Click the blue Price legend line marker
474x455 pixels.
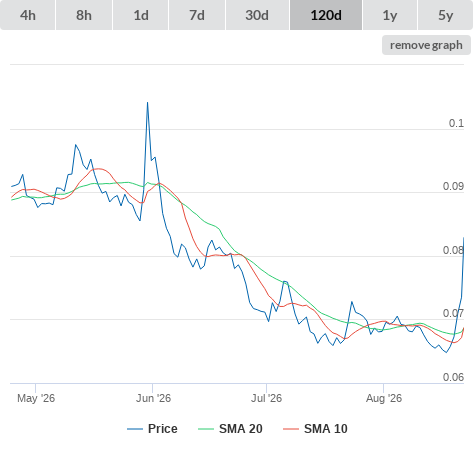[135, 429]
